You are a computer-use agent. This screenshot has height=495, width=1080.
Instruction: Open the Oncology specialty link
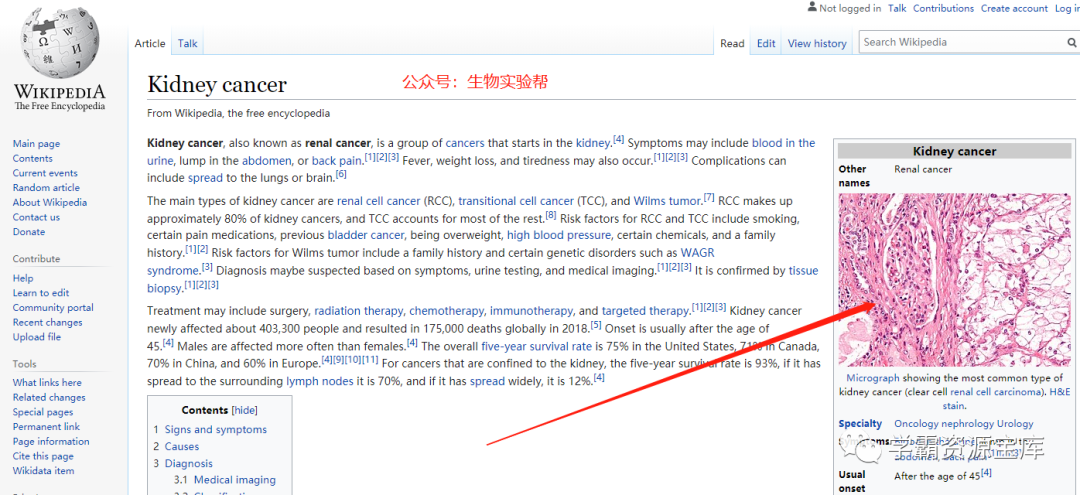(x=915, y=424)
